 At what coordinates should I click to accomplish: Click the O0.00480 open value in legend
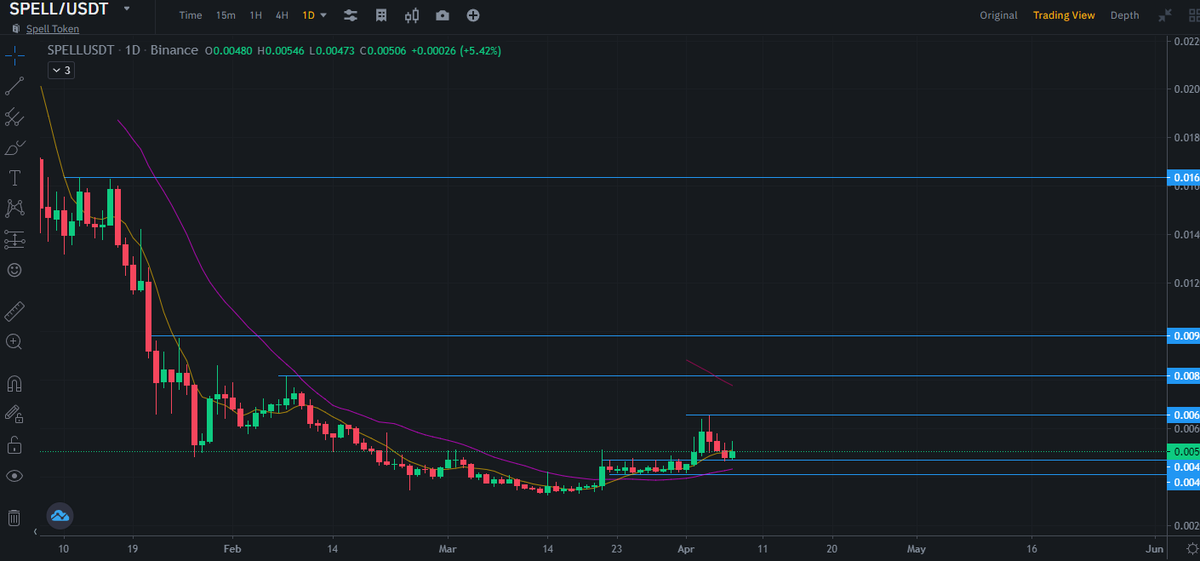pyautogui.click(x=229, y=50)
